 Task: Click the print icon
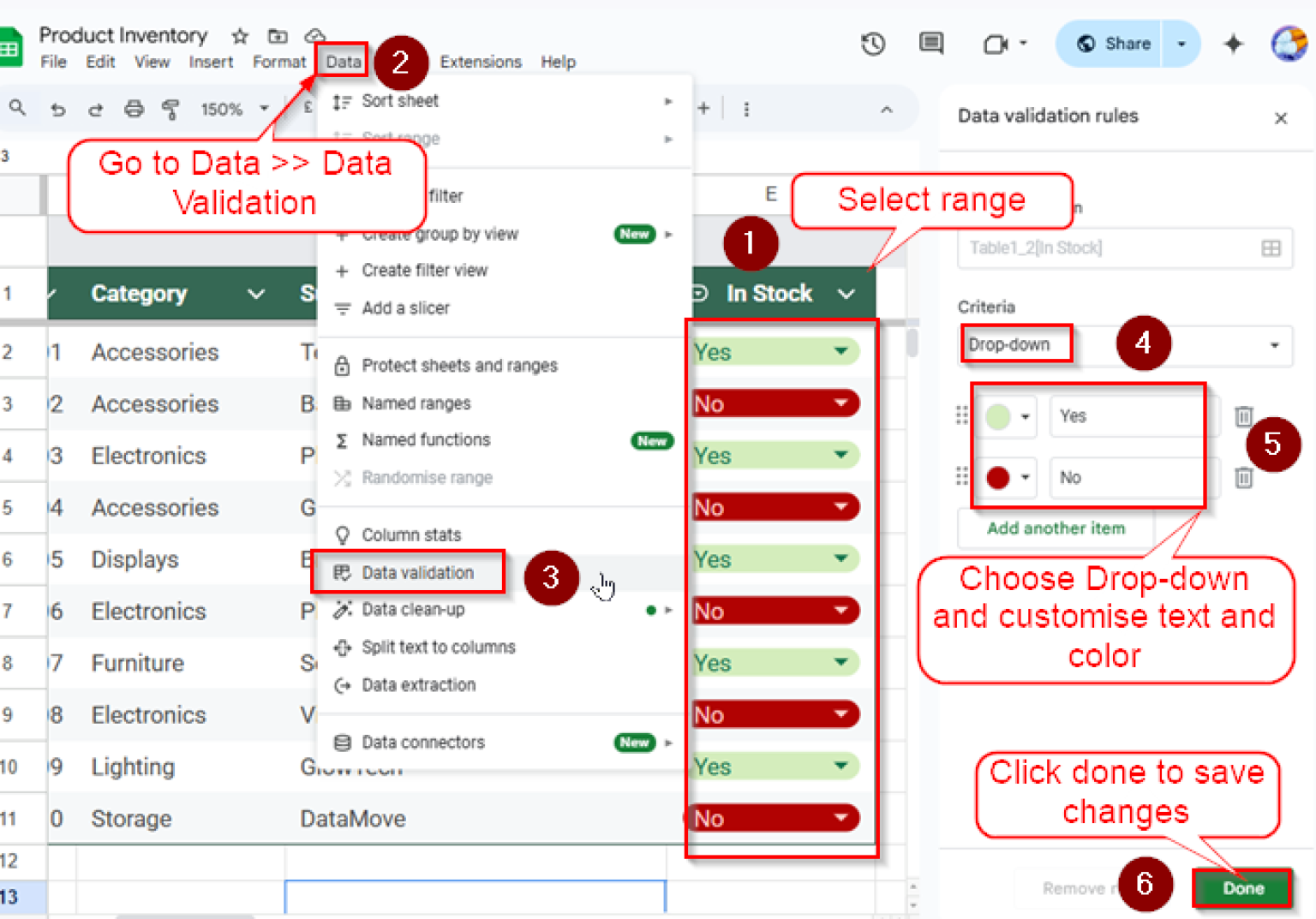click(x=134, y=109)
